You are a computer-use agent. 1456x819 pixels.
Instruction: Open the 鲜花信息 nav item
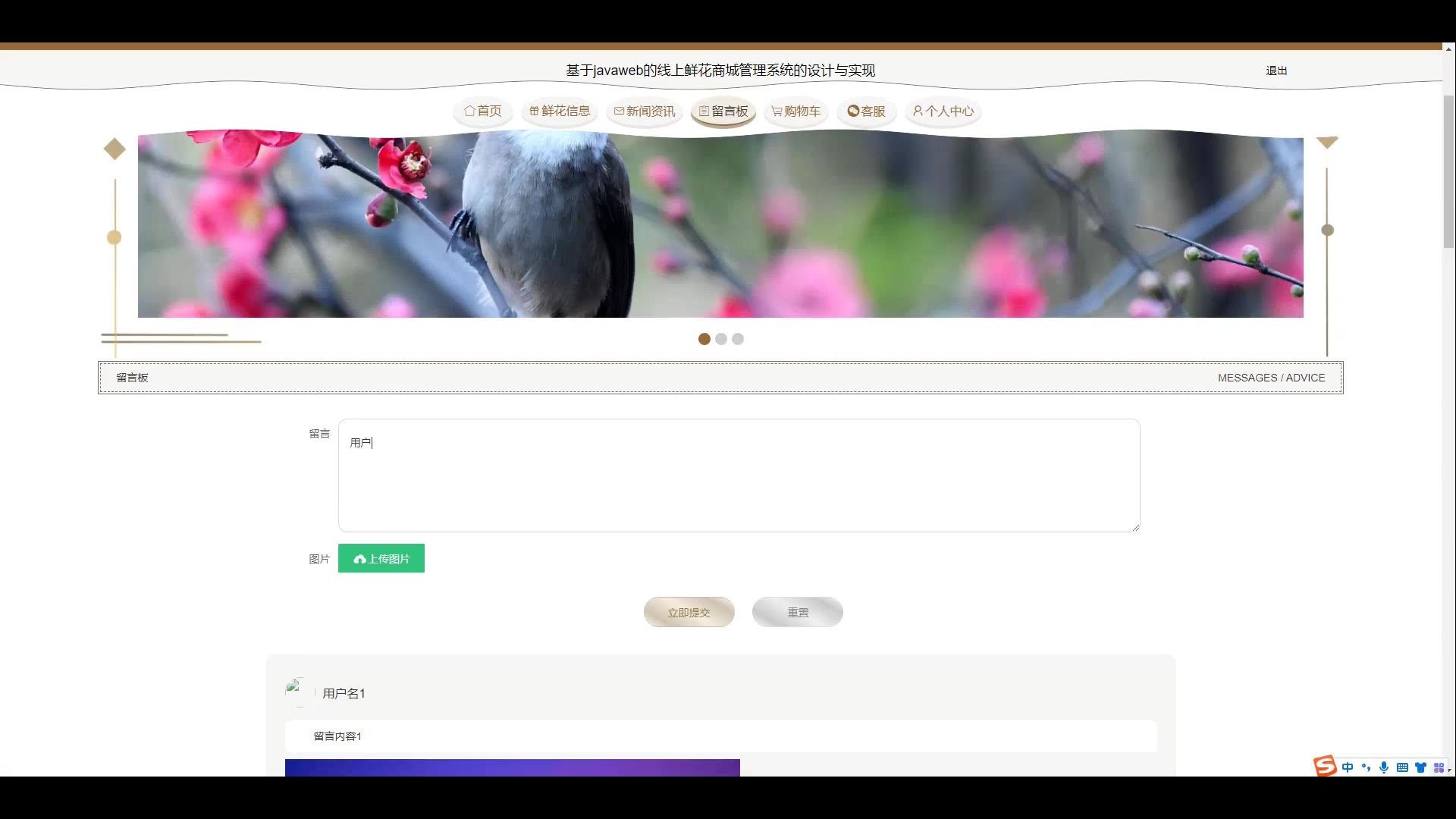[x=560, y=111]
